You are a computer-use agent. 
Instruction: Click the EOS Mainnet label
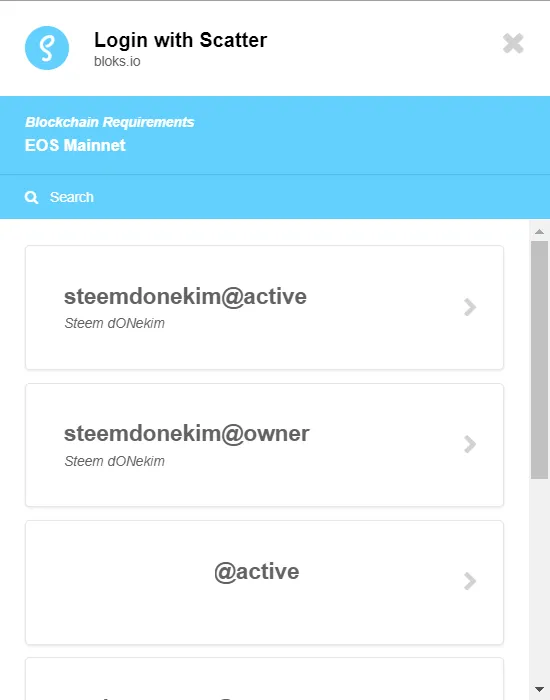click(x=75, y=145)
